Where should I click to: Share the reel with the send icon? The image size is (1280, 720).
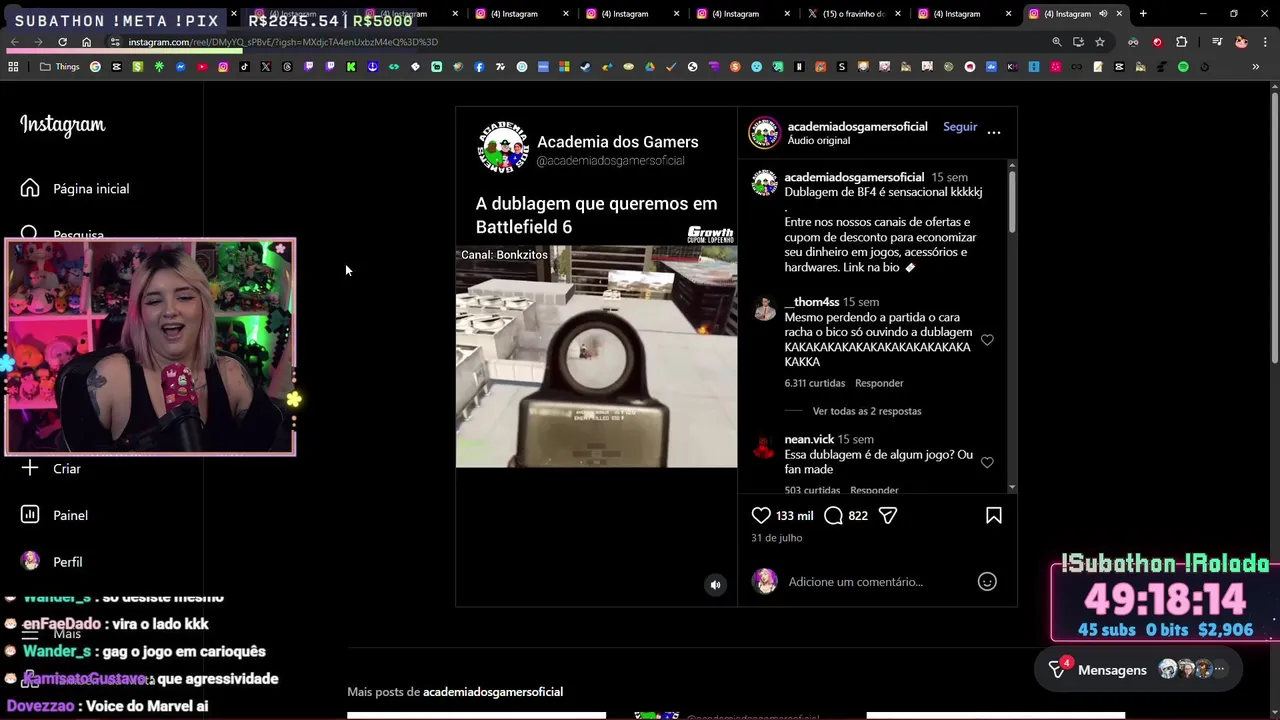tap(888, 515)
